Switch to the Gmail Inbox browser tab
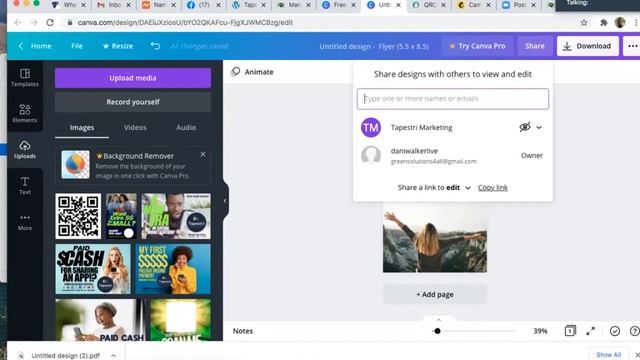640x360 pixels. pos(114,5)
